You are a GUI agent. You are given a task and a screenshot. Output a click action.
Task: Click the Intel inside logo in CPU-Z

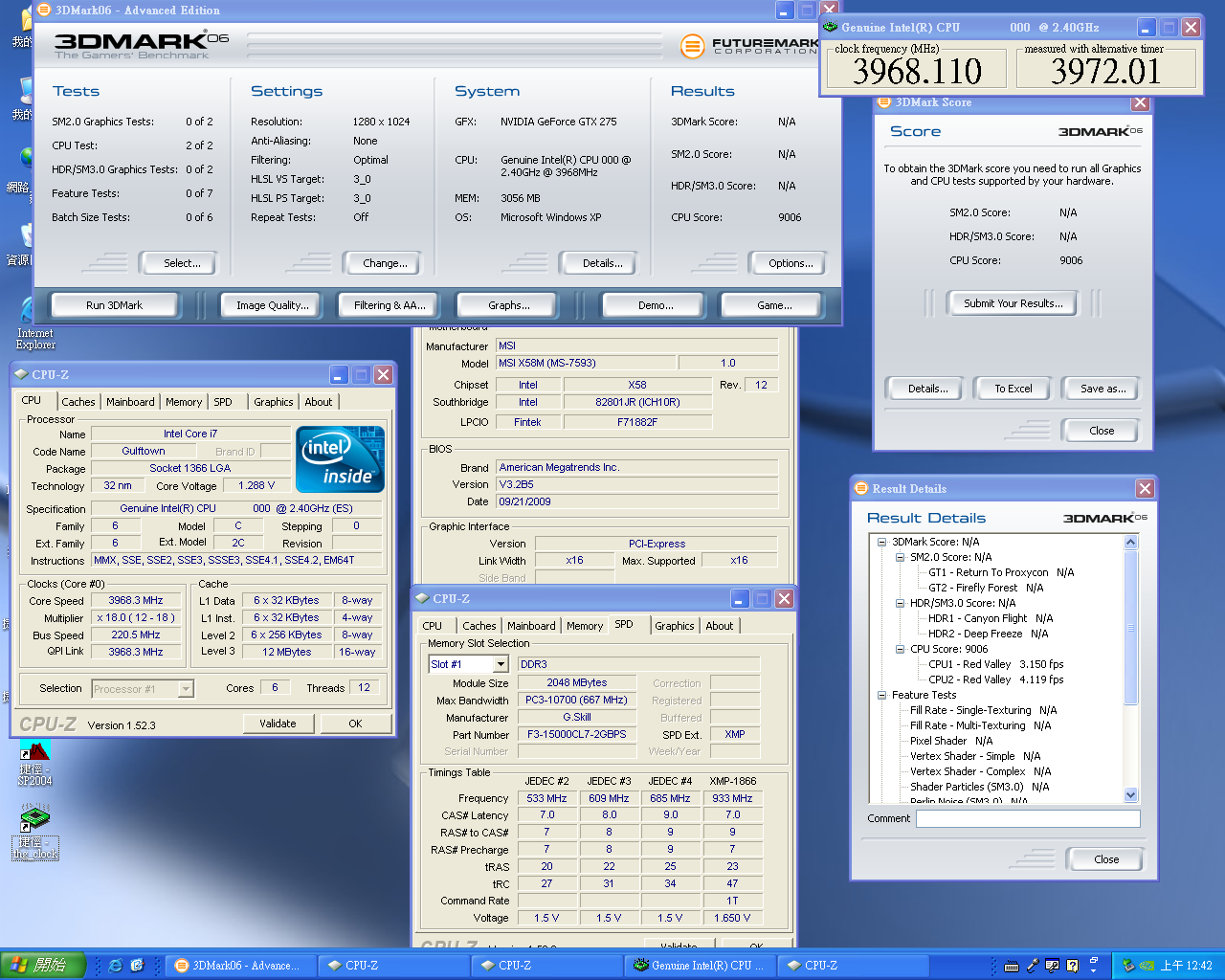click(x=341, y=459)
